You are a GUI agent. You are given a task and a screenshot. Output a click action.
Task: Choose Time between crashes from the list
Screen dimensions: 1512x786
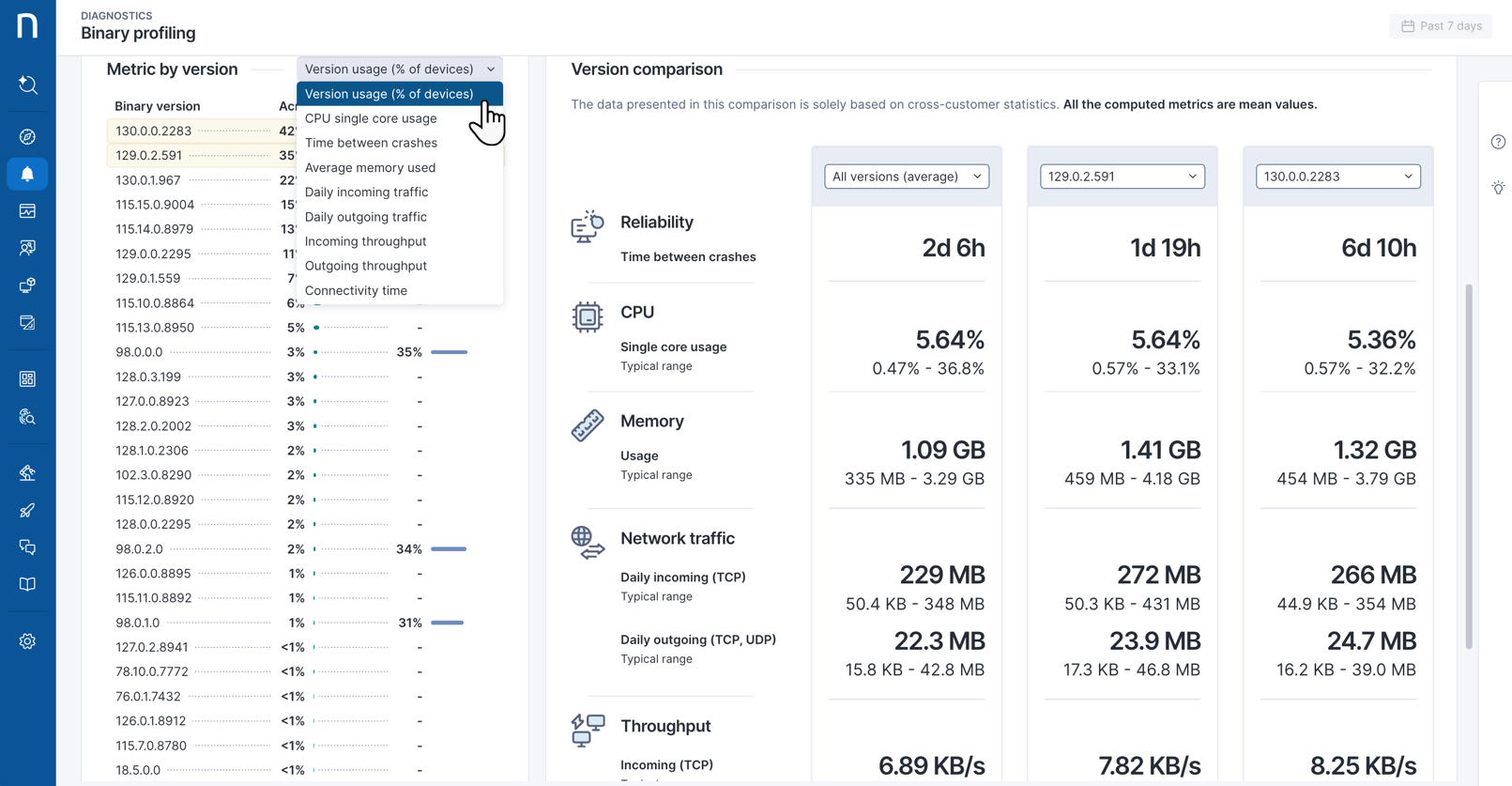[371, 143]
